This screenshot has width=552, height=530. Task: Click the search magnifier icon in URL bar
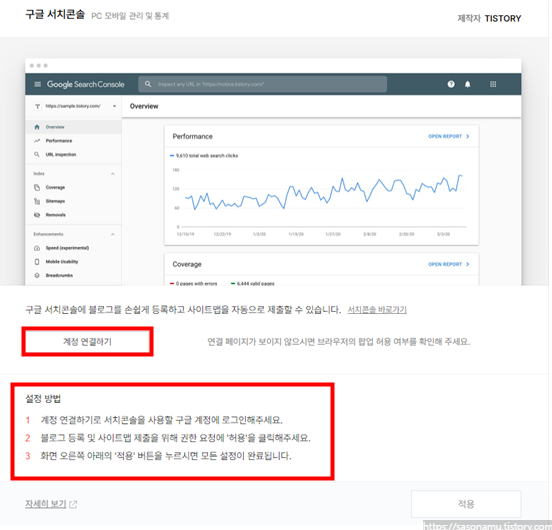pos(148,84)
